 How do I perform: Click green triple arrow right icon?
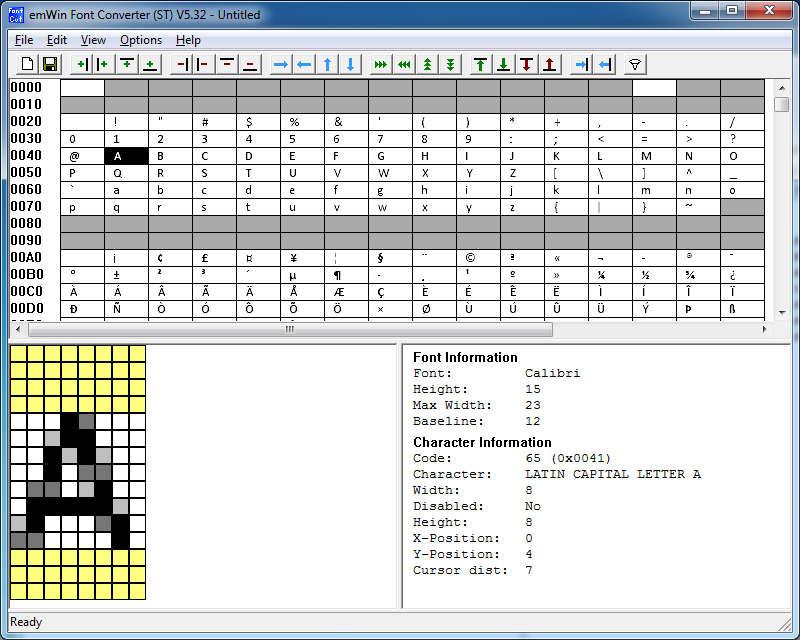[x=381, y=64]
